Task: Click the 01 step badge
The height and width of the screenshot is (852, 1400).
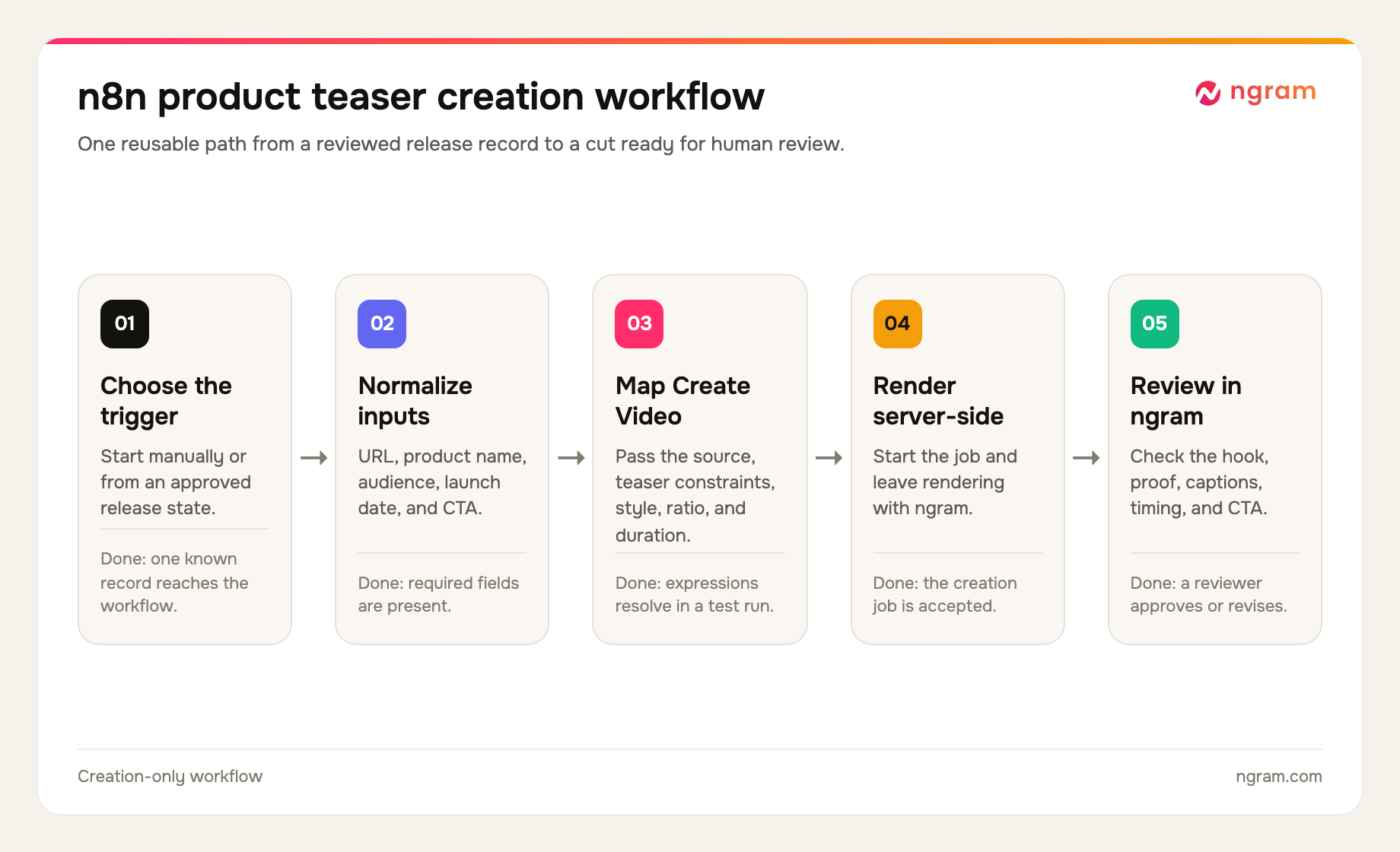Action: pyautogui.click(x=125, y=324)
